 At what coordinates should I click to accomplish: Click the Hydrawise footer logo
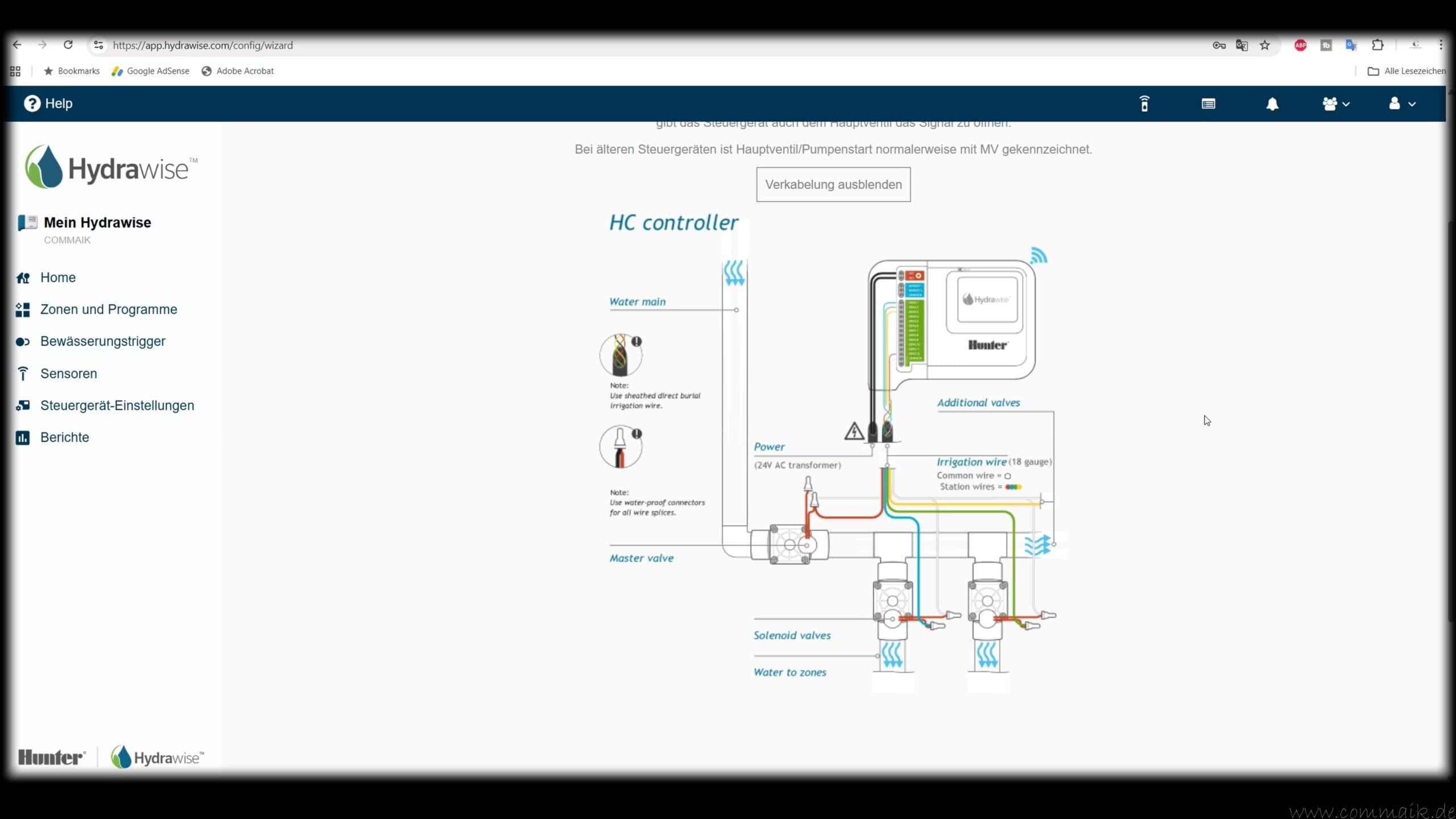tap(158, 757)
